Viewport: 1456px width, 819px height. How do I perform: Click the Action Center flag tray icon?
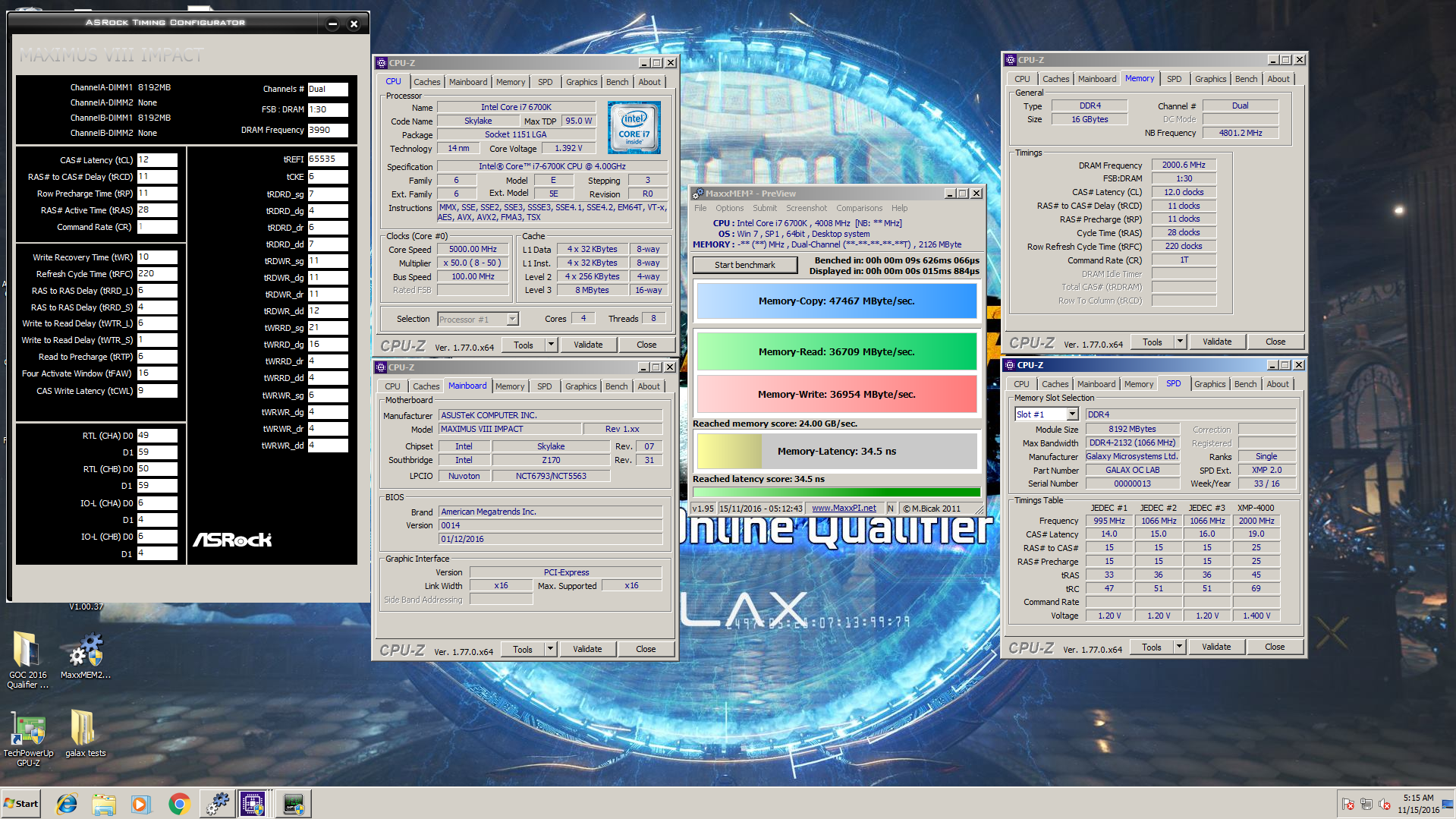(1348, 804)
